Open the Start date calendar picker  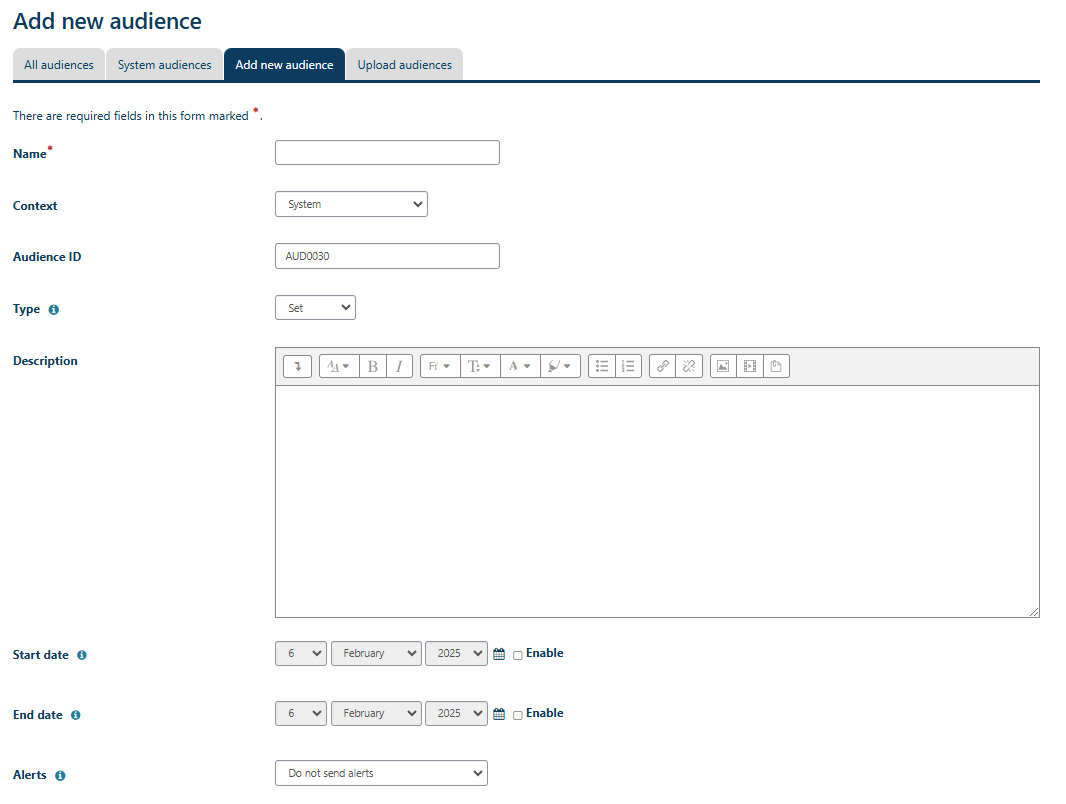(499, 653)
